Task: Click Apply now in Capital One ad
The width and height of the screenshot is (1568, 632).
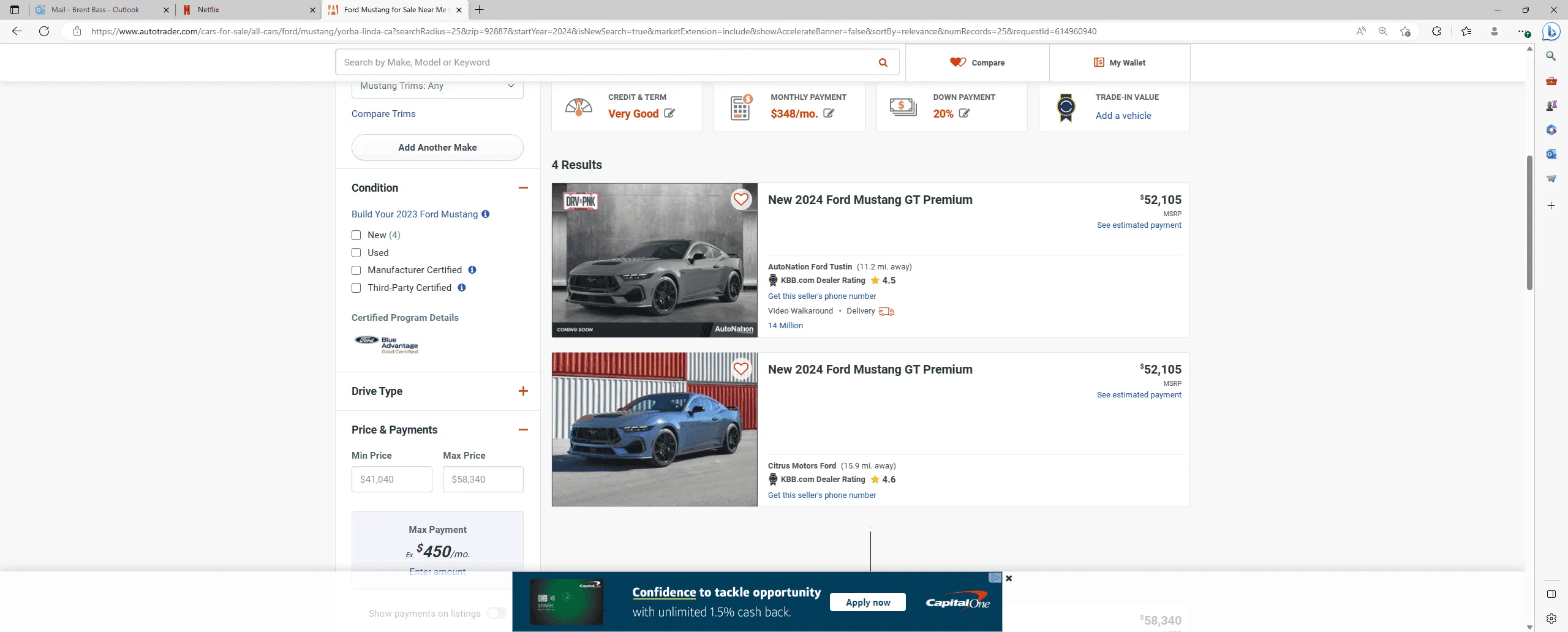Action: click(868, 603)
